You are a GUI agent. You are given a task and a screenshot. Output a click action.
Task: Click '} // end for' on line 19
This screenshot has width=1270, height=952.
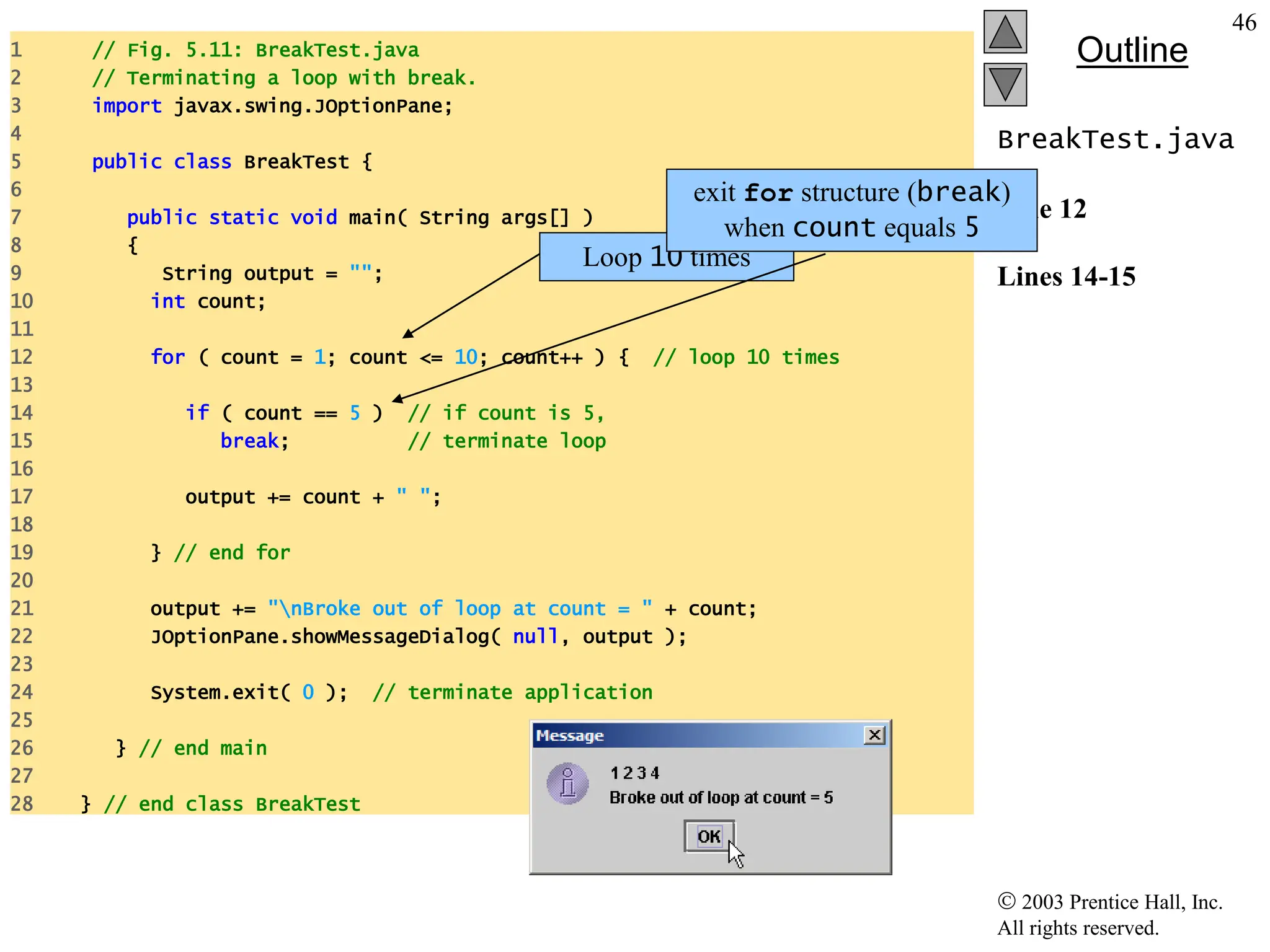(x=220, y=552)
